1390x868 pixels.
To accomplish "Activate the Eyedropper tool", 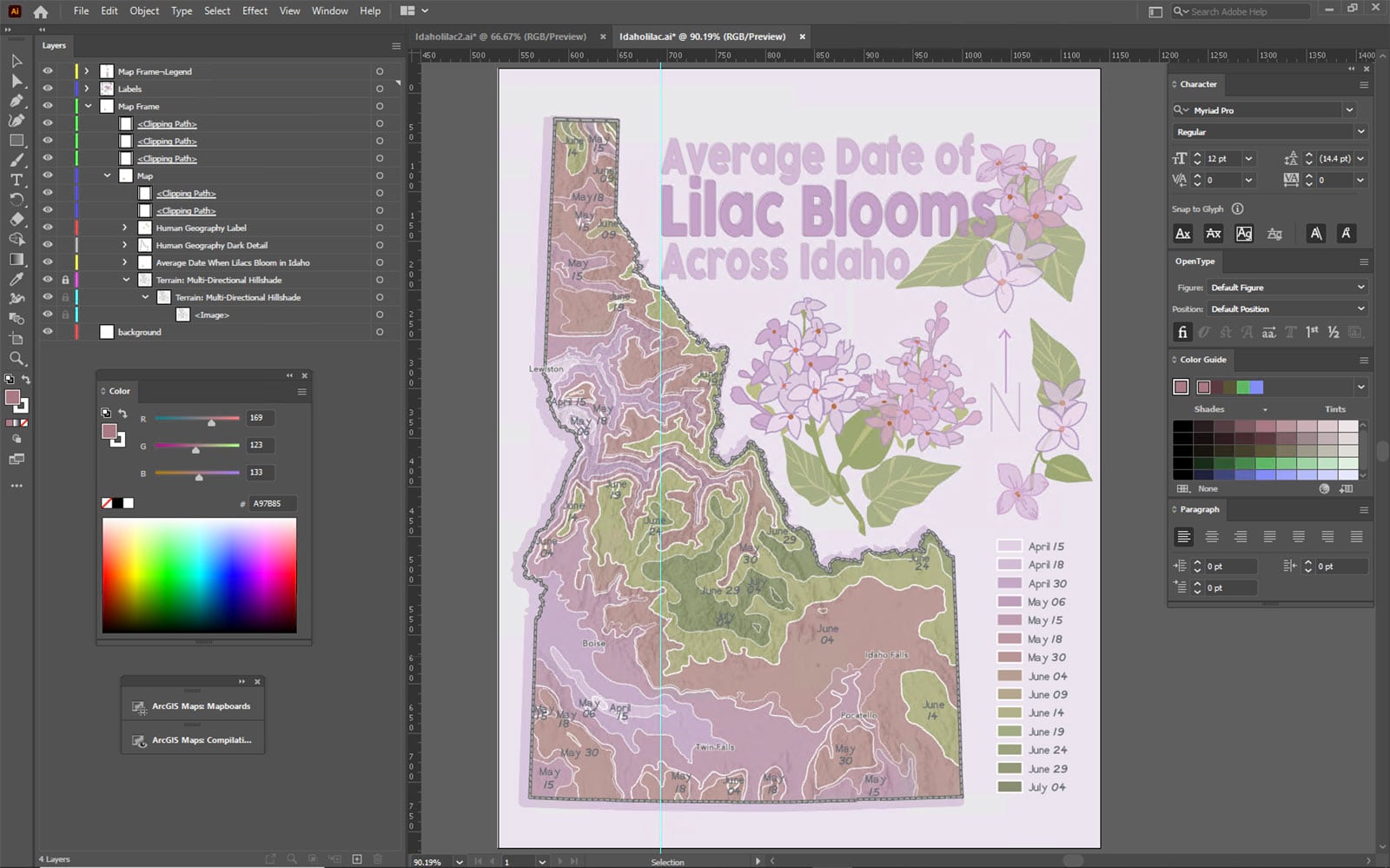I will coord(17,279).
